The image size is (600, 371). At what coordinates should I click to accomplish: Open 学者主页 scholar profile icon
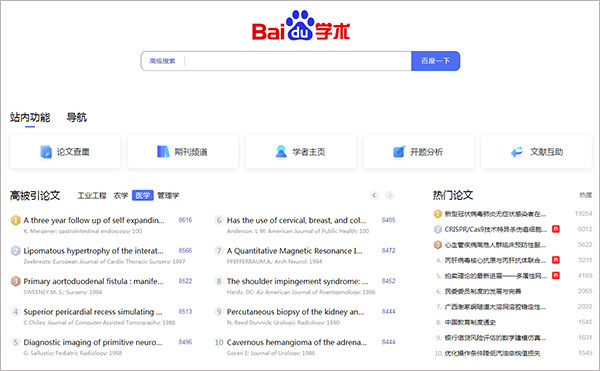tap(281, 152)
